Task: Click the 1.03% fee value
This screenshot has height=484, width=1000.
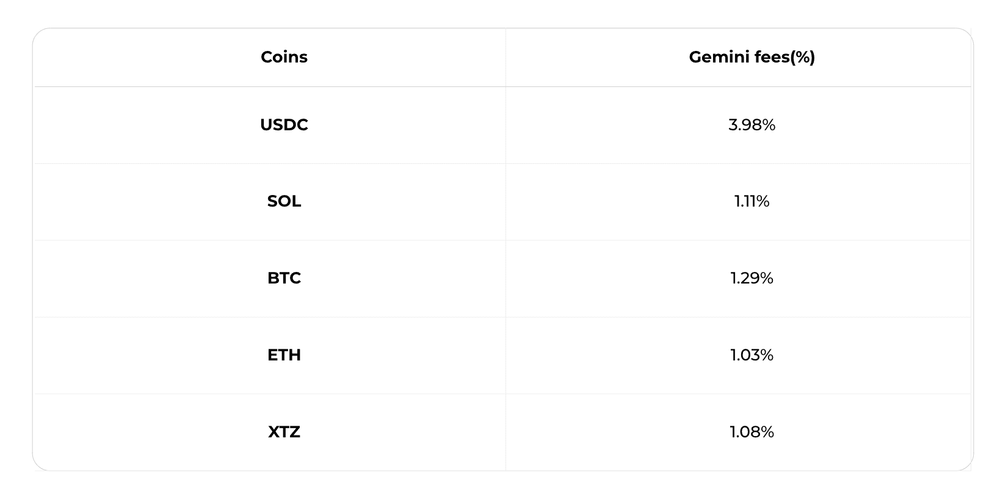Action: [751, 355]
